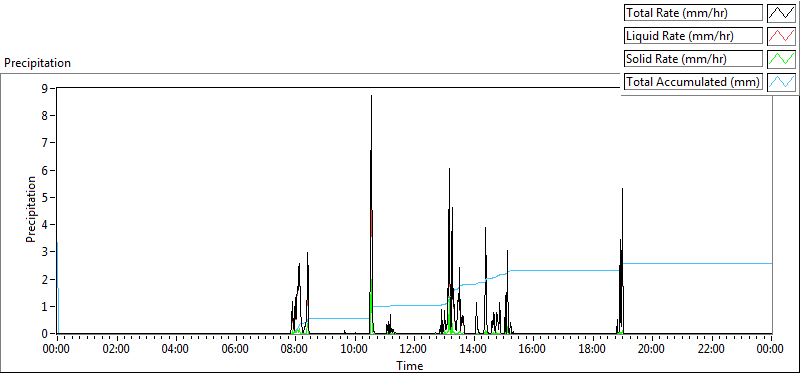This screenshot has height=373, width=800.
Task: Click the Precipitation graph caption above plot
Action: click(x=37, y=63)
